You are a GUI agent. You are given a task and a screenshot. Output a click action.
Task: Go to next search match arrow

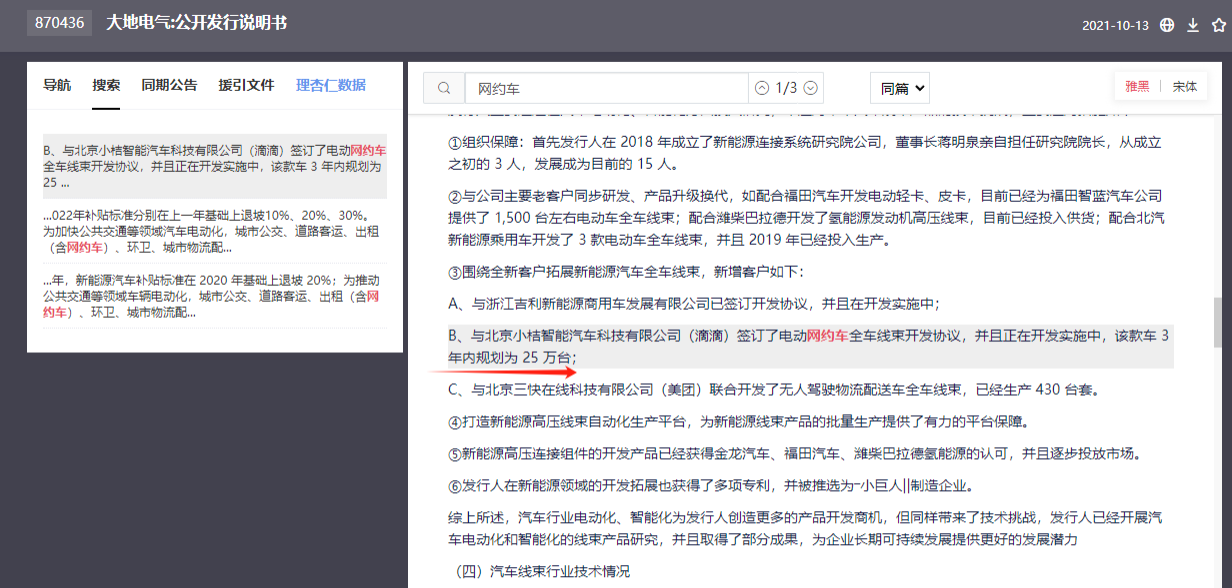tap(811, 88)
